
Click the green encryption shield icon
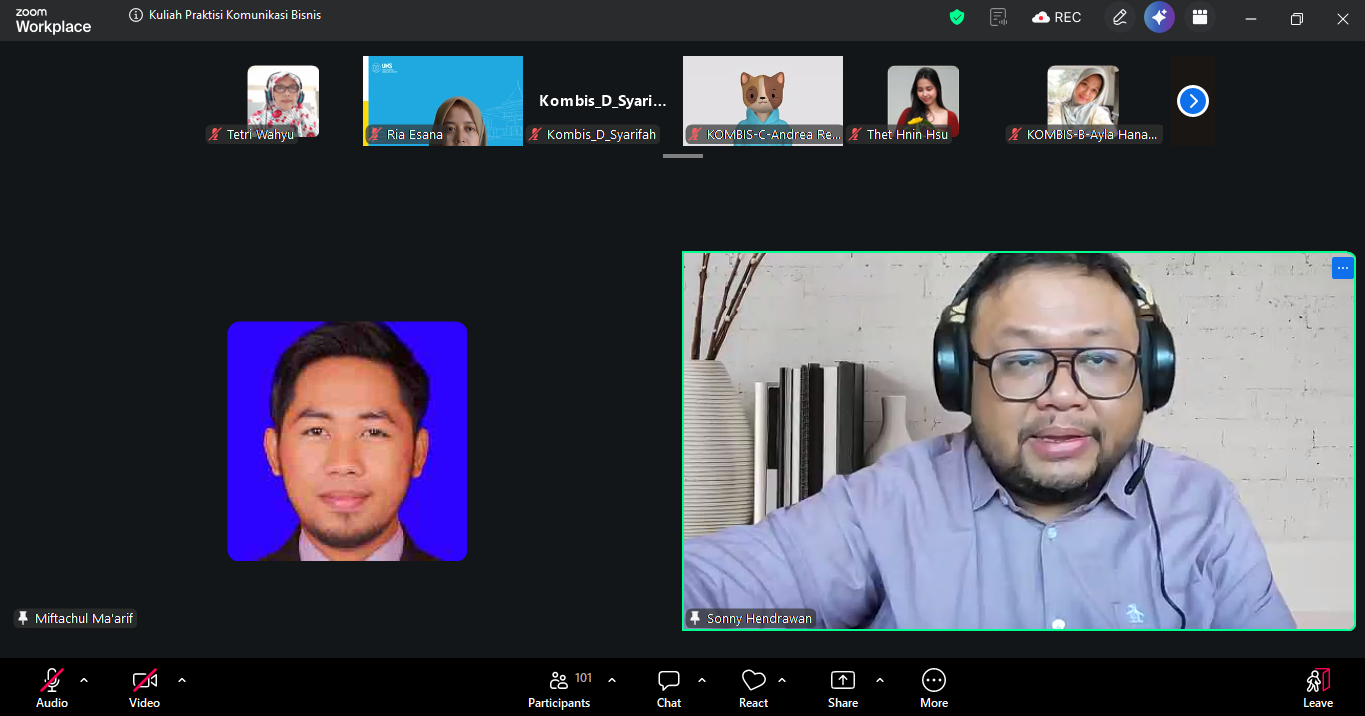coord(957,17)
